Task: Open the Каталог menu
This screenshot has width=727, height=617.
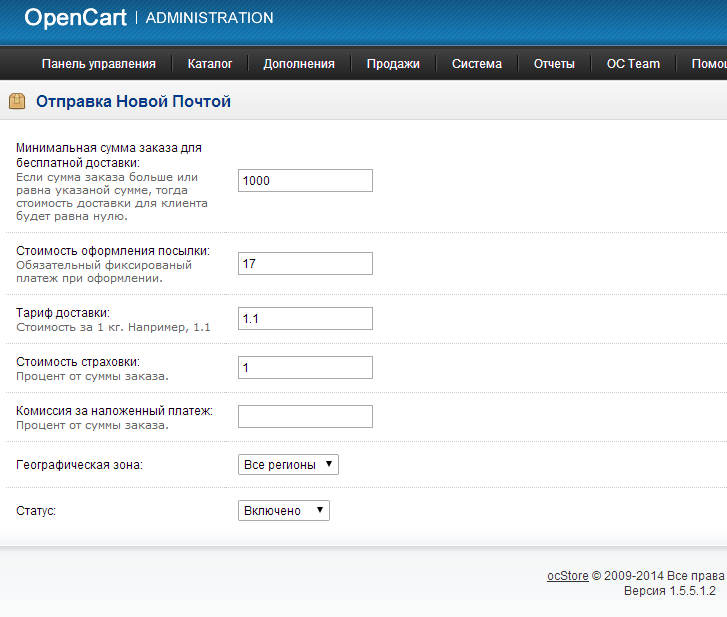Action: (210, 64)
